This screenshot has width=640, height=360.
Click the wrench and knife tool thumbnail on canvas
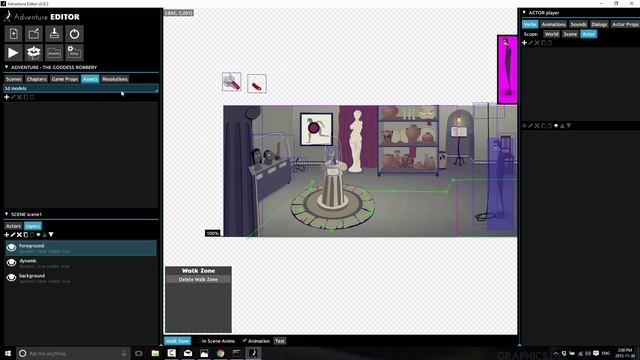click(x=231, y=82)
